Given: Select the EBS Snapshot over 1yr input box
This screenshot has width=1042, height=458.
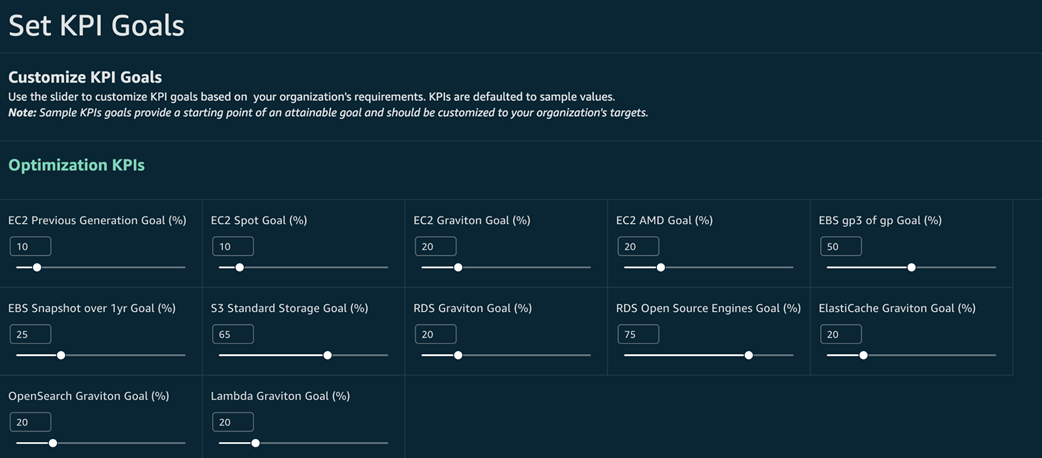Looking at the screenshot, I should 30,334.
